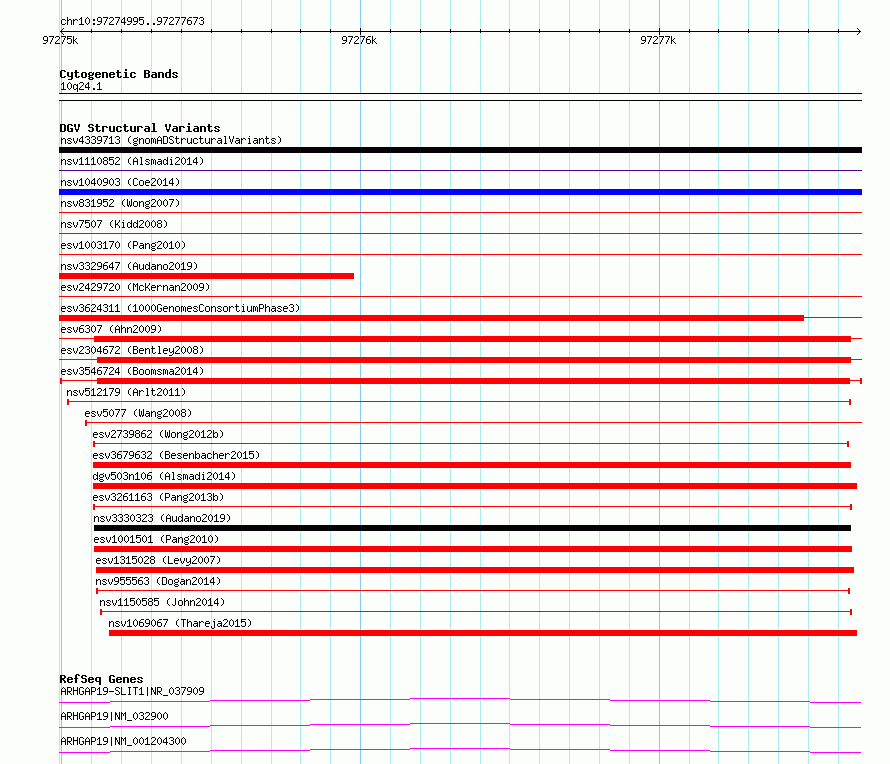
Task: Click the 97277k ruler label
Action: coord(658,40)
